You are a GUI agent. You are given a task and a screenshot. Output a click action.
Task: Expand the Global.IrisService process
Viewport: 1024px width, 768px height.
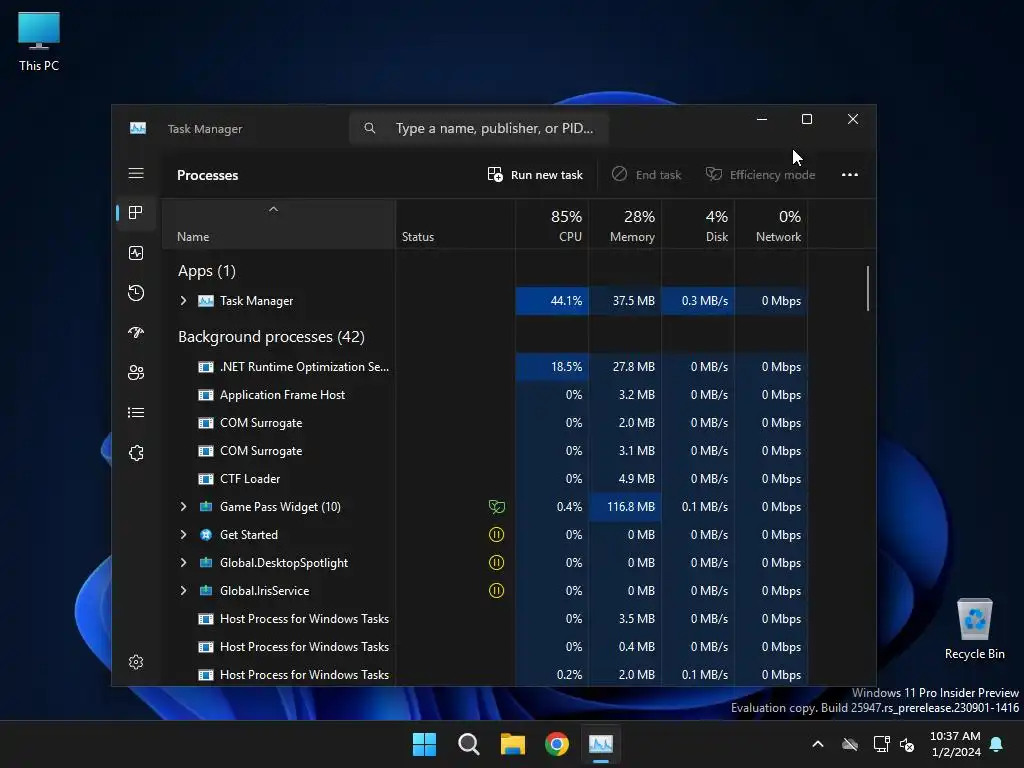pos(184,591)
